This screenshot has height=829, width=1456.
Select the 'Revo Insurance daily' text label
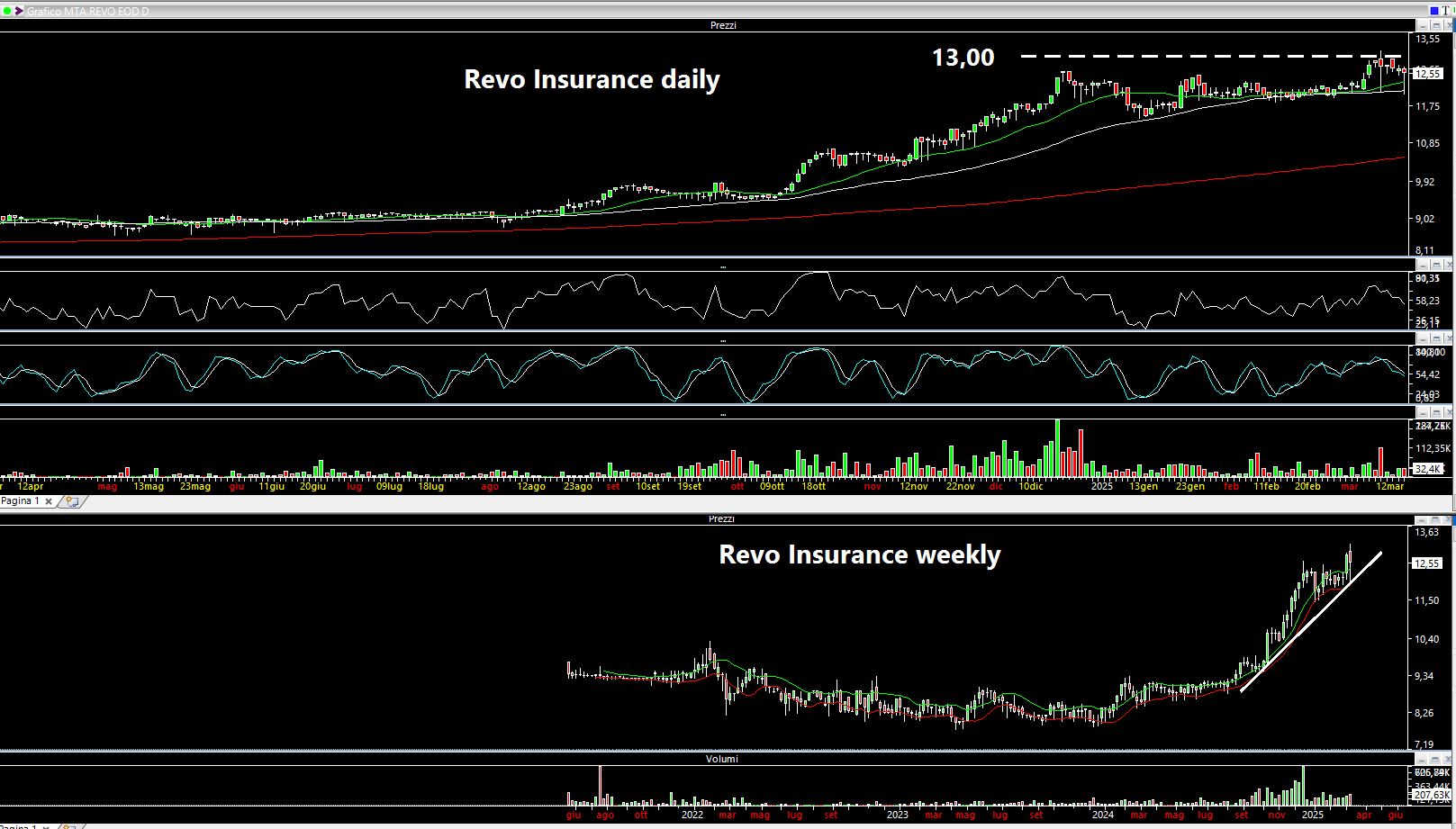coord(592,79)
